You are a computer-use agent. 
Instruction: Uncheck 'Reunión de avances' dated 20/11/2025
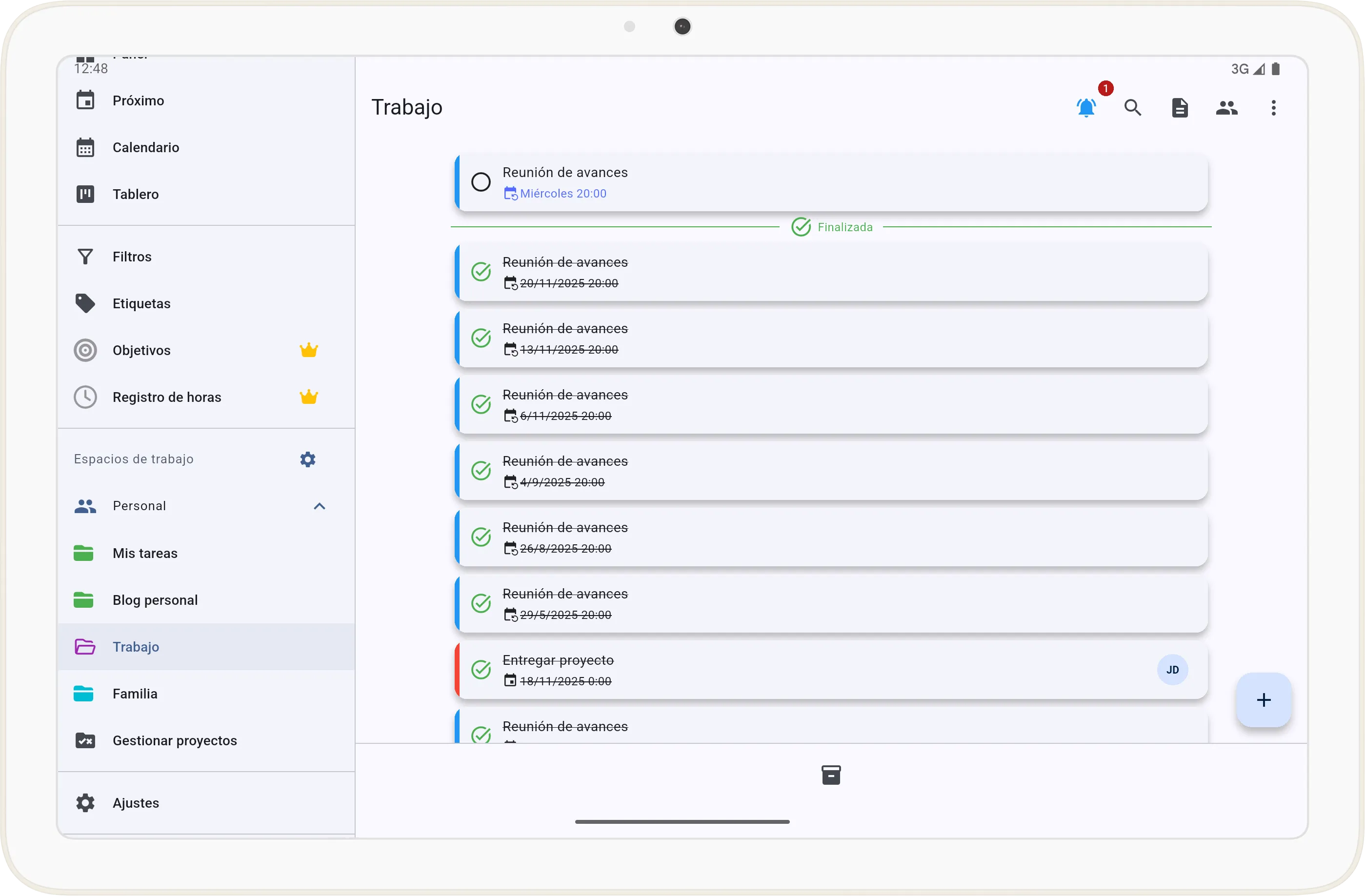click(x=481, y=271)
